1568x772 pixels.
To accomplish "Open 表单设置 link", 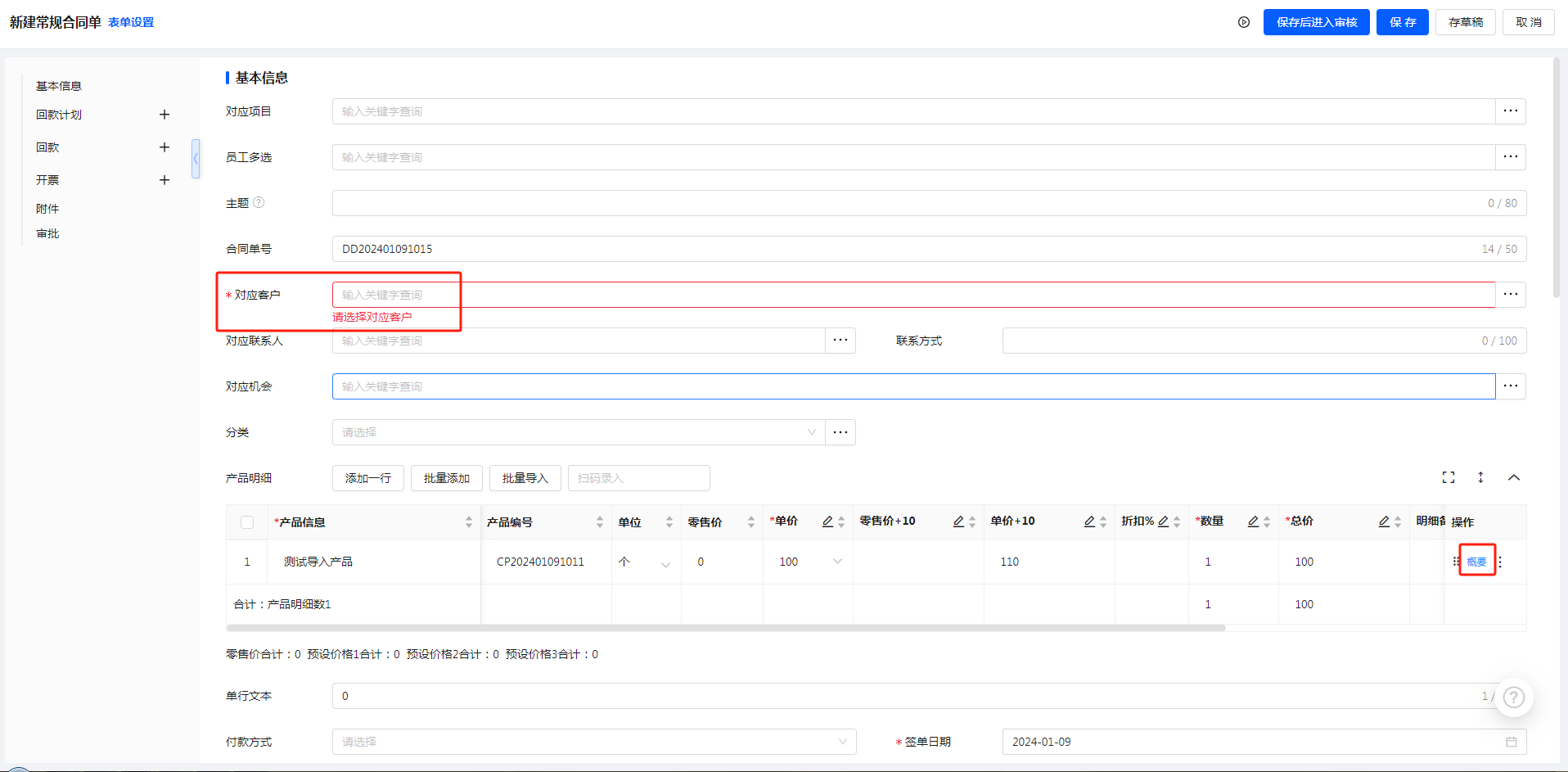I will click(131, 22).
